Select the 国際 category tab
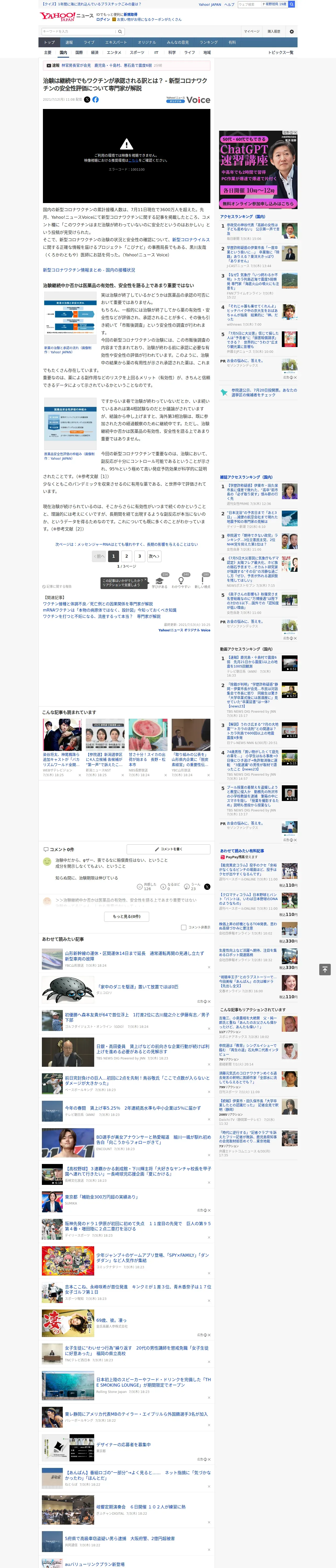This screenshot has height=1568, width=336. (x=79, y=52)
